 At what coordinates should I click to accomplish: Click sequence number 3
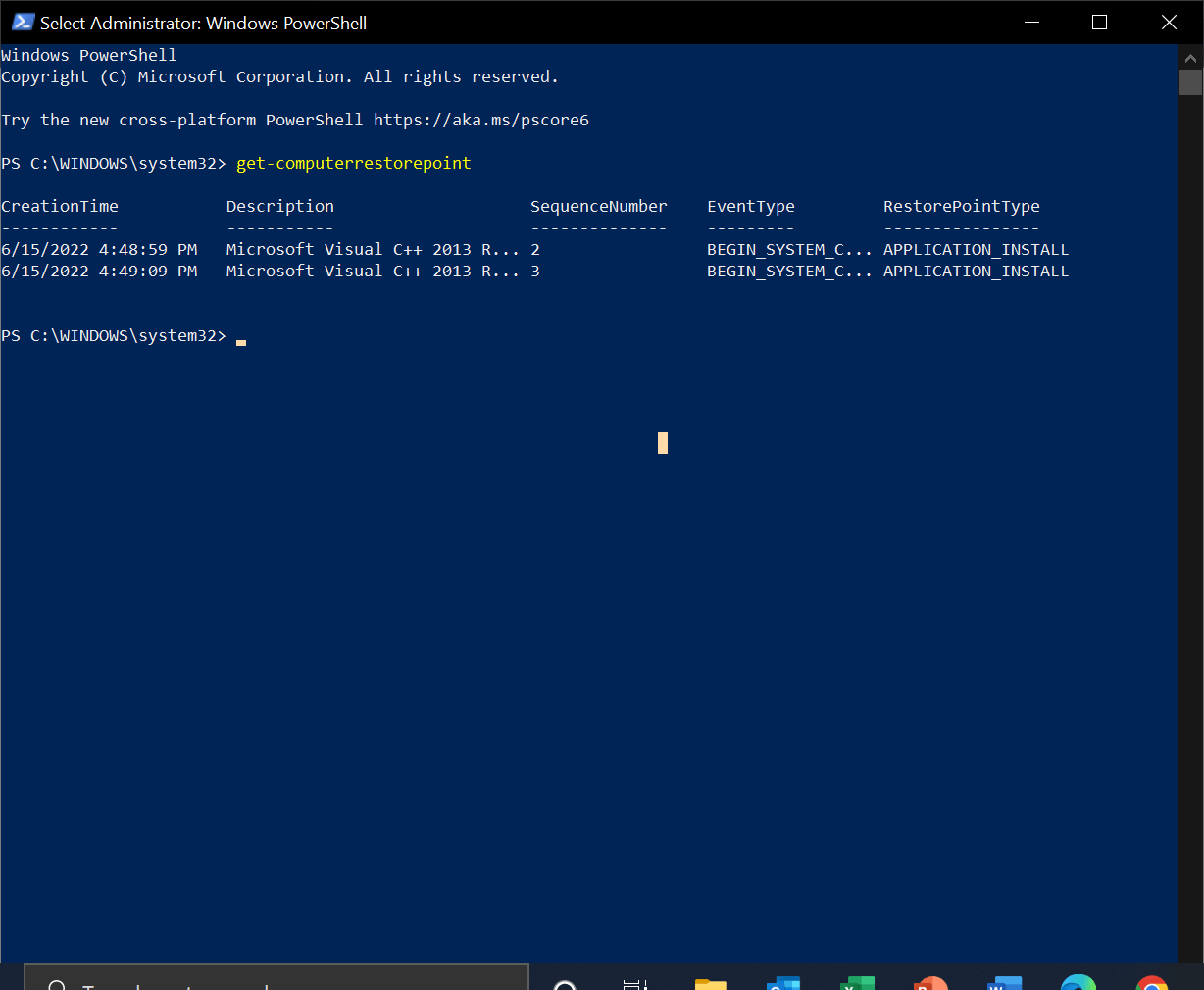coord(535,272)
